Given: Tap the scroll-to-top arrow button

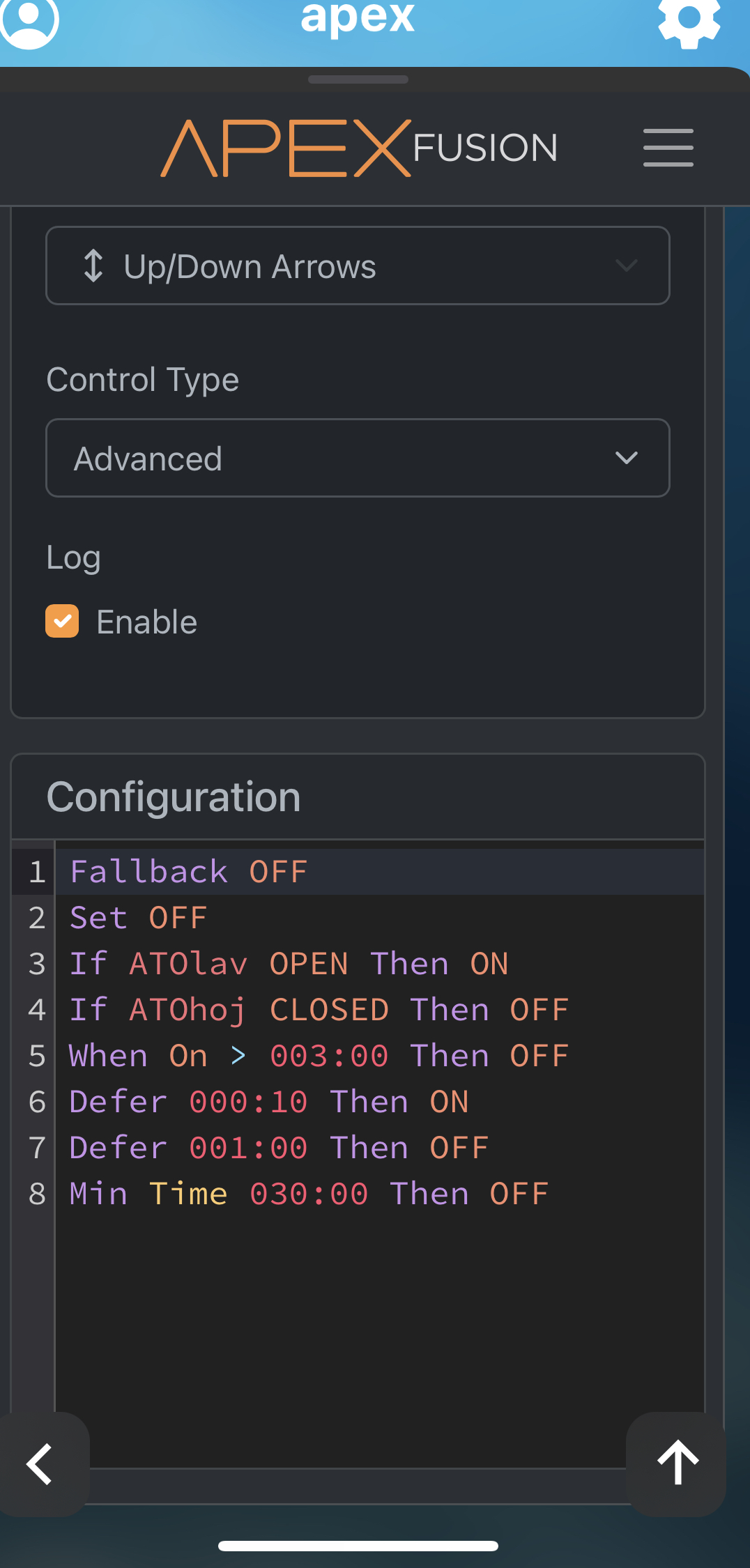Looking at the screenshot, I should click(x=678, y=1463).
